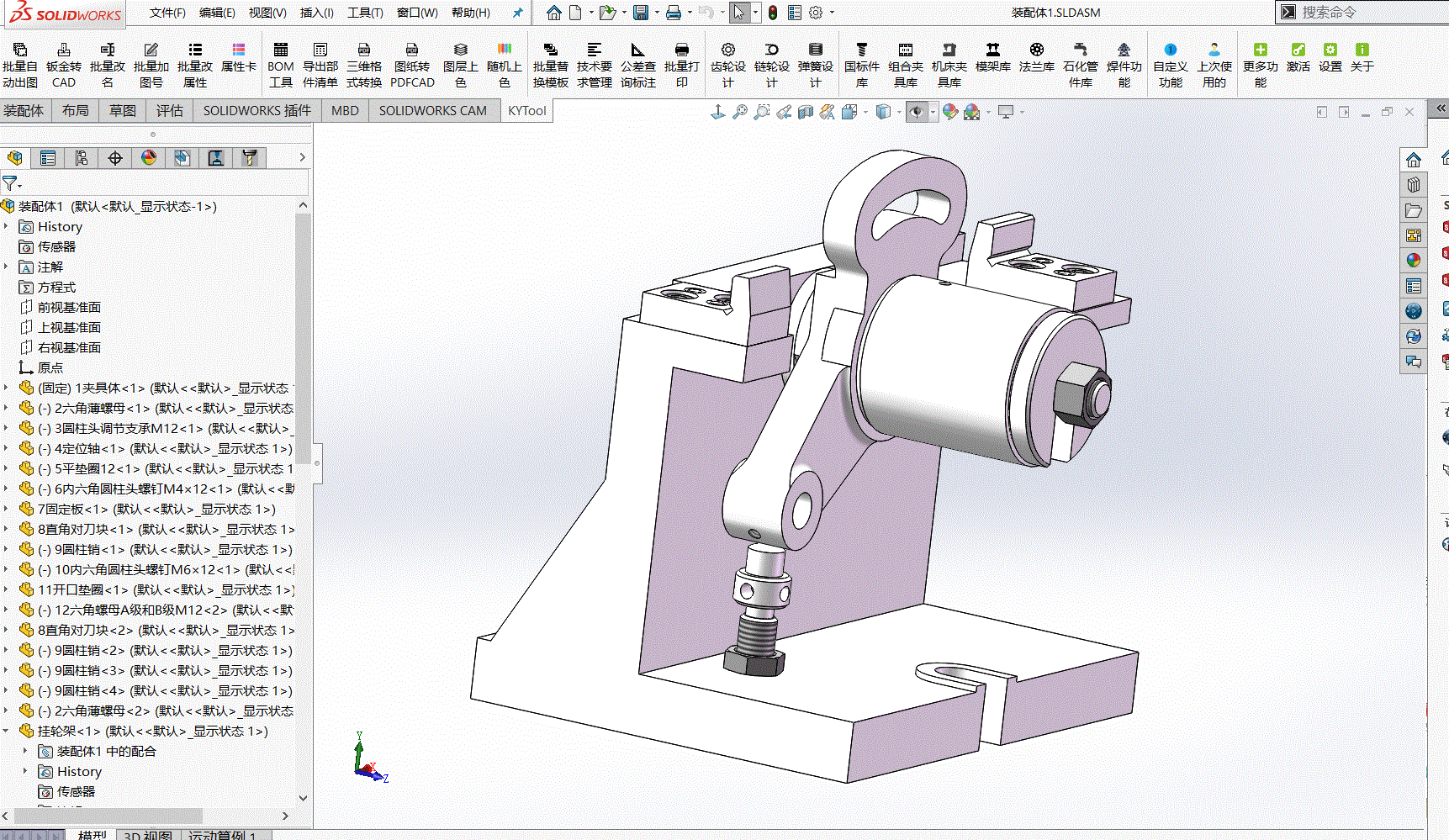Viewport: 1449px width, 840px height.
Task: Open the 工具(T) menu
Action: (x=365, y=13)
